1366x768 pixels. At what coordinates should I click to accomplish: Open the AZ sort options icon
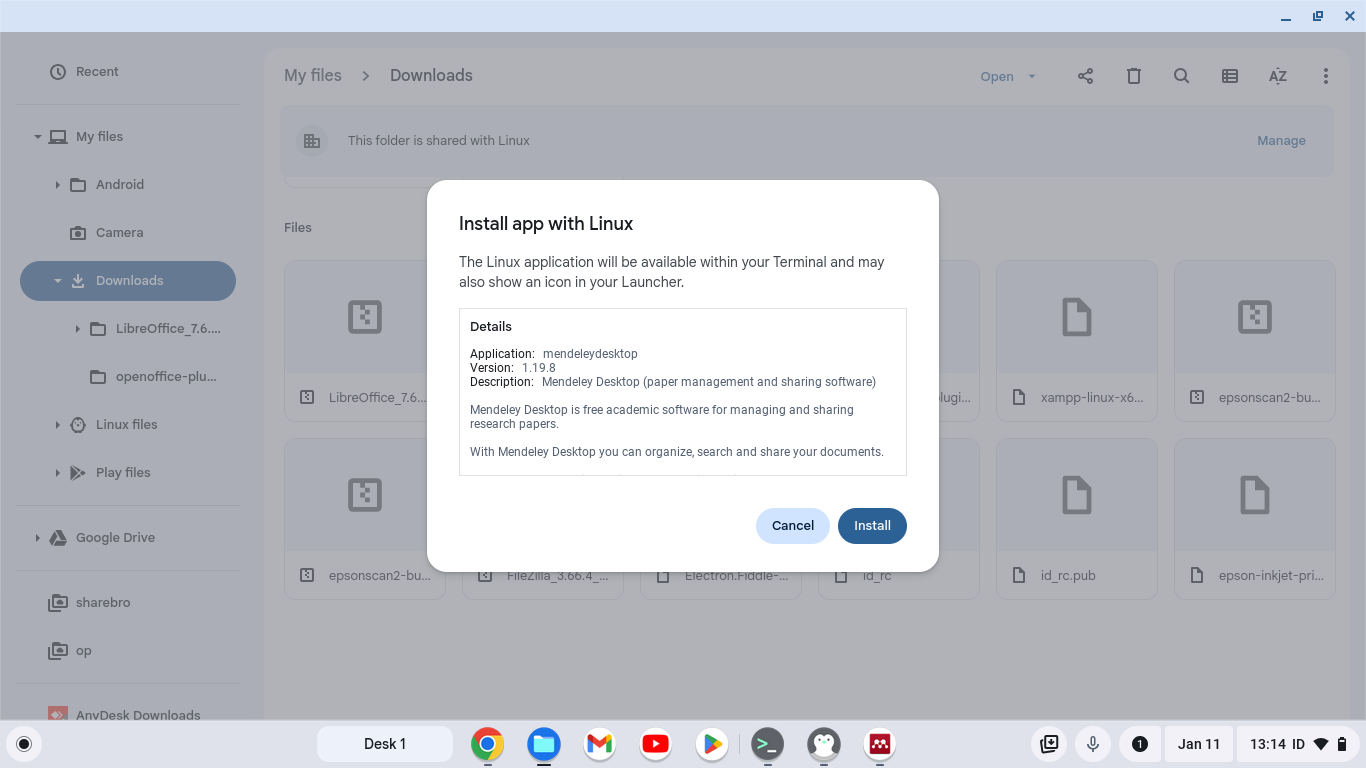click(x=1277, y=76)
